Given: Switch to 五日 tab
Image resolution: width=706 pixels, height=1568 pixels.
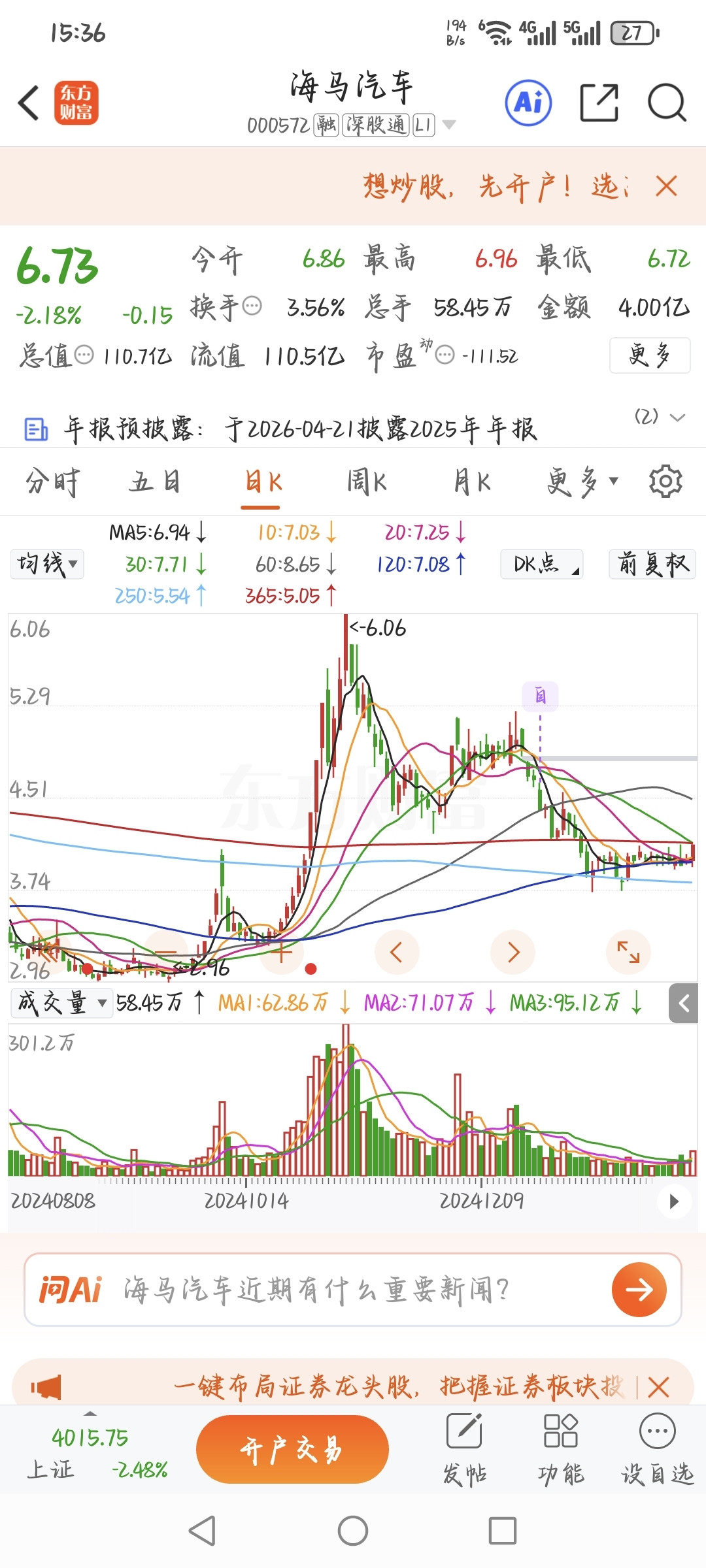Looking at the screenshot, I should [x=155, y=482].
